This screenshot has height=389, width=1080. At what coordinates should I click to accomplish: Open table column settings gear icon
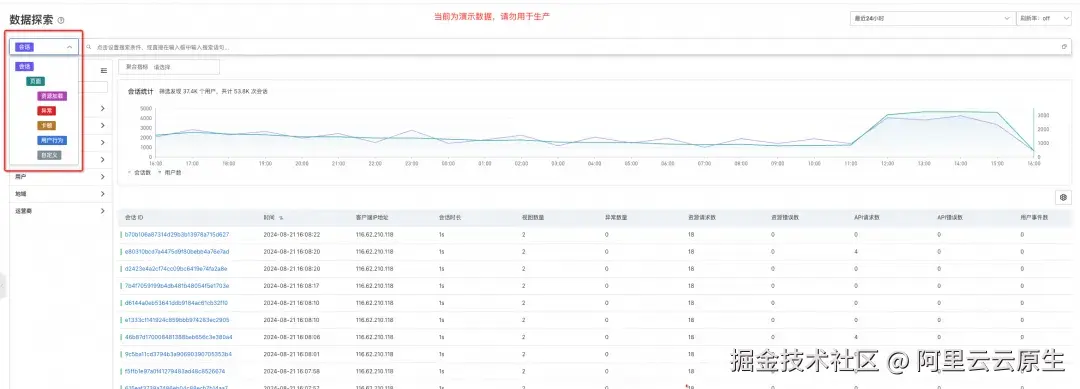(x=1063, y=197)
